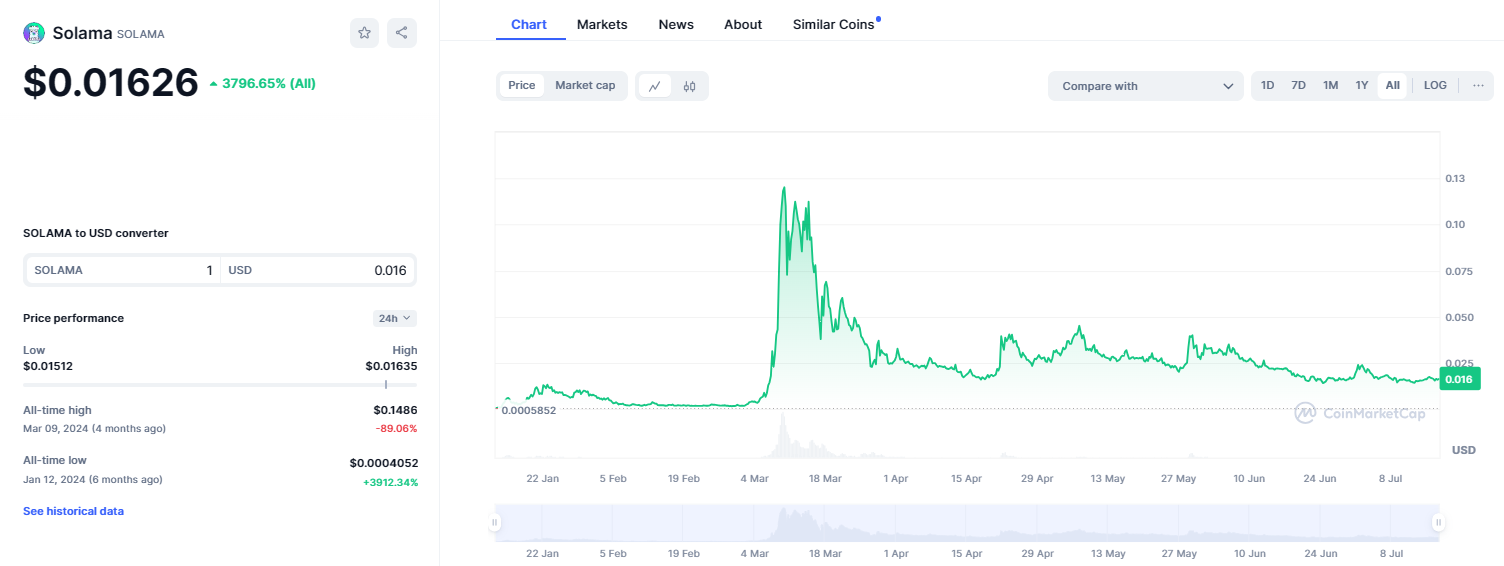
Task: Select the 1Y time range
Action: tap(1361, 86)
